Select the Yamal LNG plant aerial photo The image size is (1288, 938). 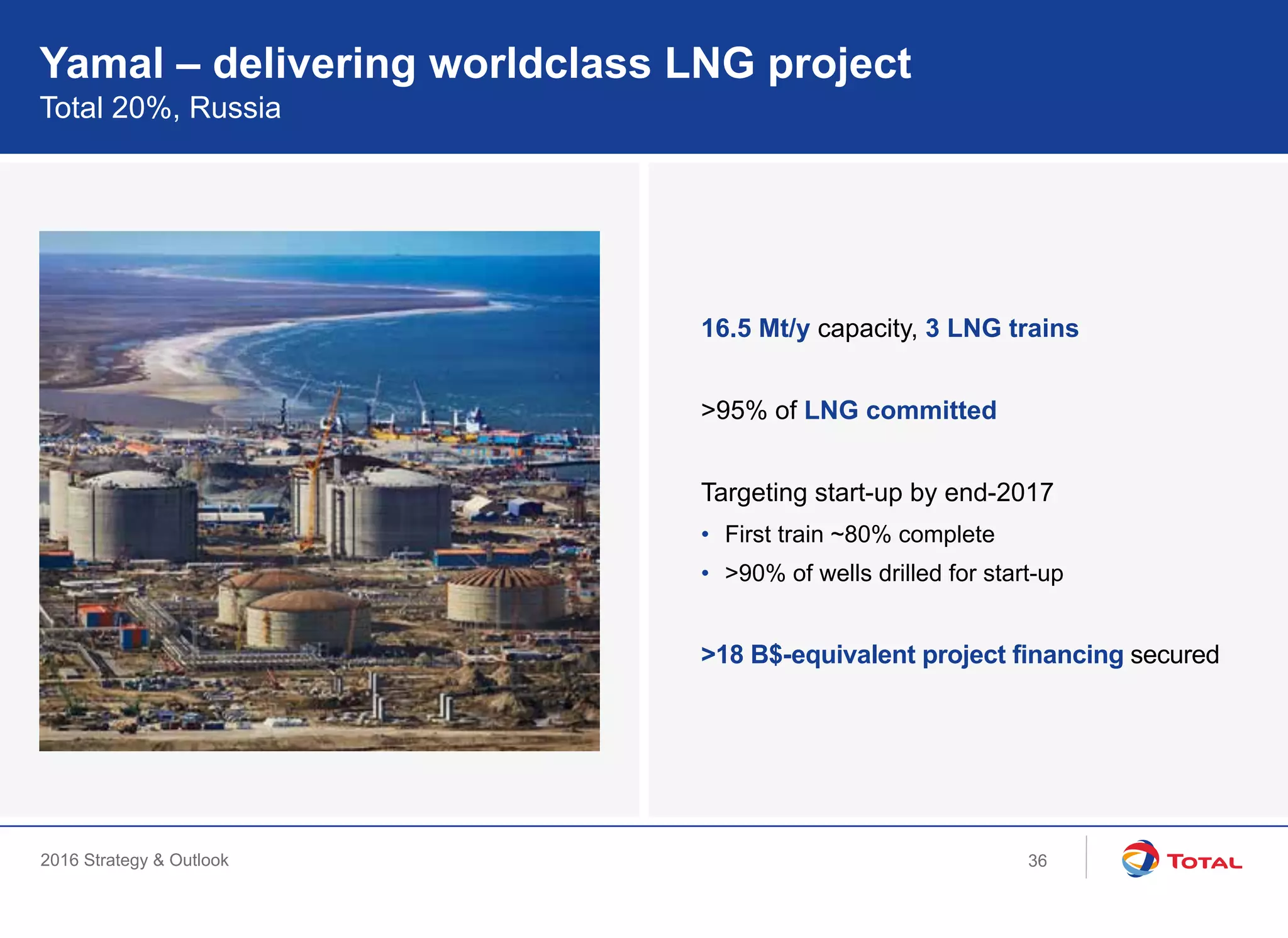coord(319,491)
